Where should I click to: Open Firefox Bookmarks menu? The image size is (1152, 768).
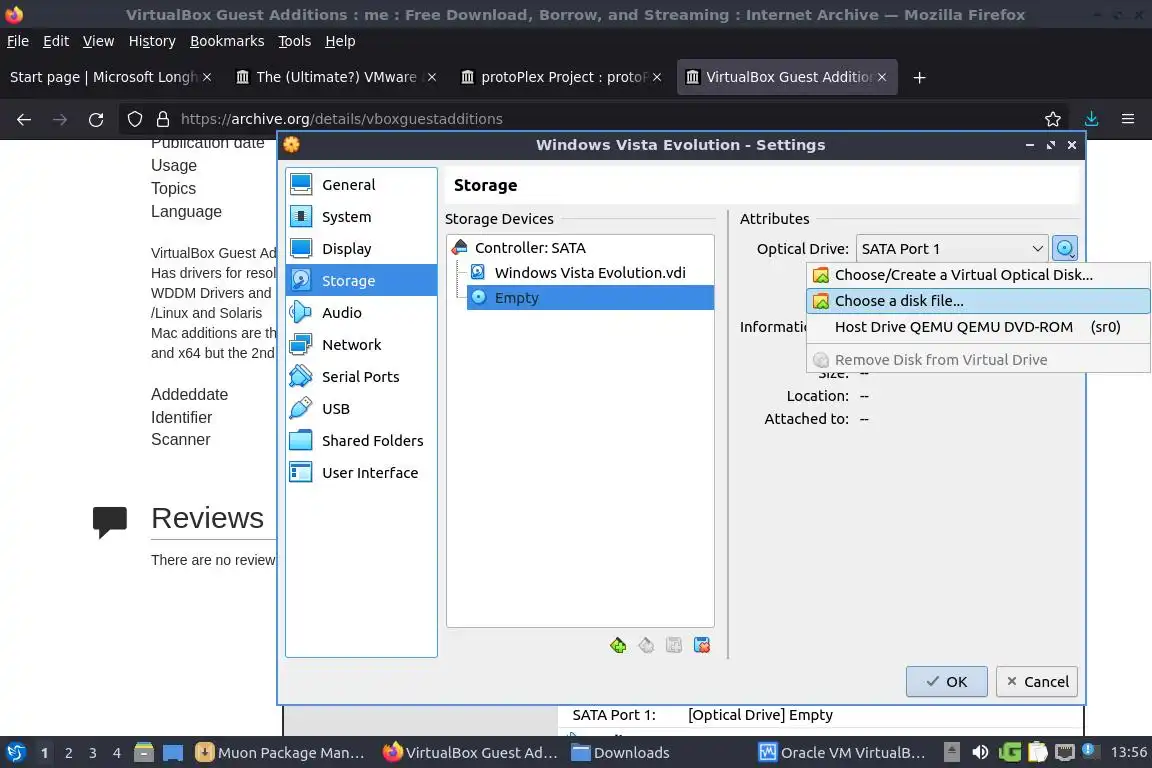click(227, 41)
